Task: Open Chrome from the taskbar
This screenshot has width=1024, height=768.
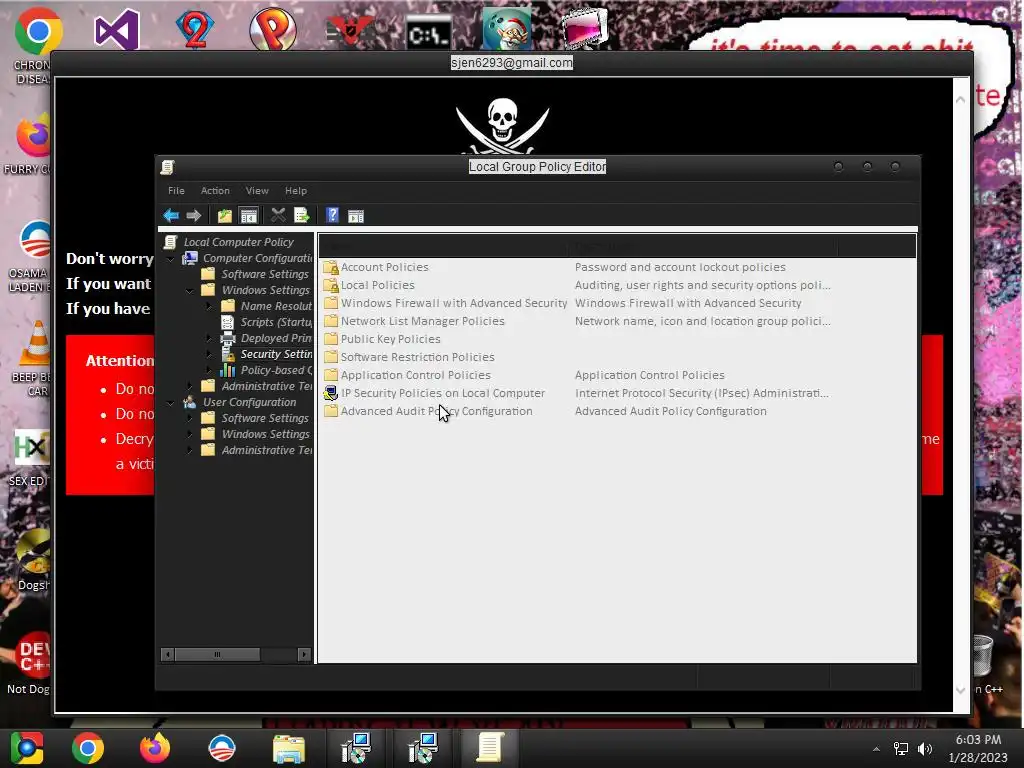Action: (88, 748)
